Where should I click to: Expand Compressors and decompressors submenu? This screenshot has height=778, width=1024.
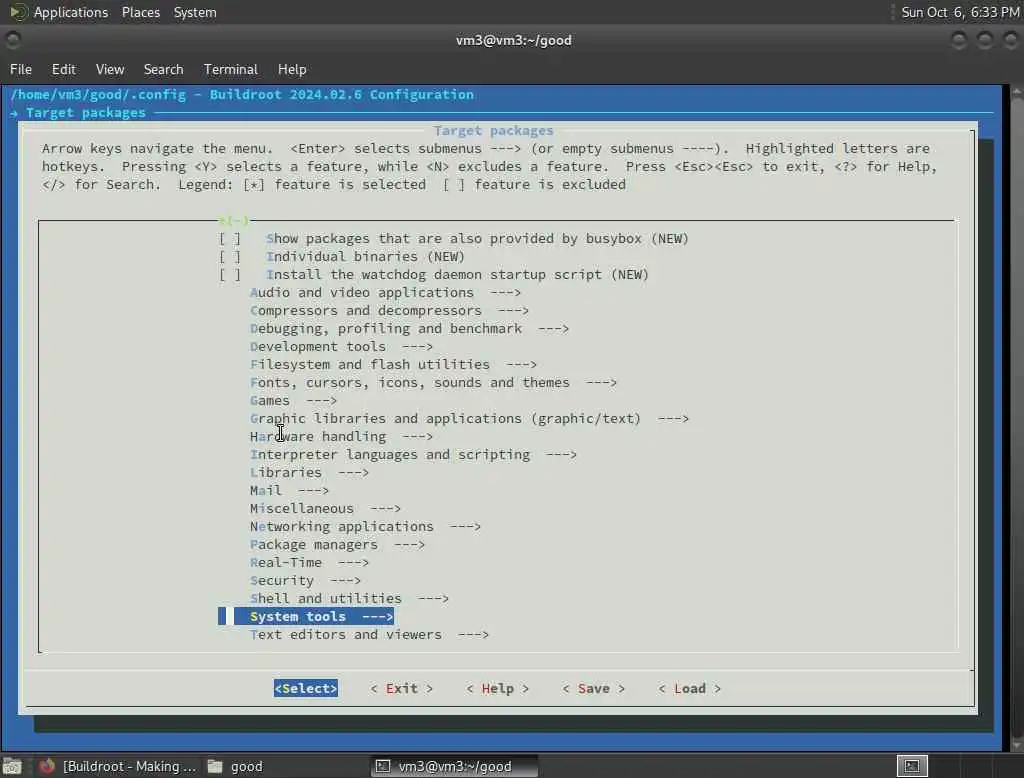point(389,311)
